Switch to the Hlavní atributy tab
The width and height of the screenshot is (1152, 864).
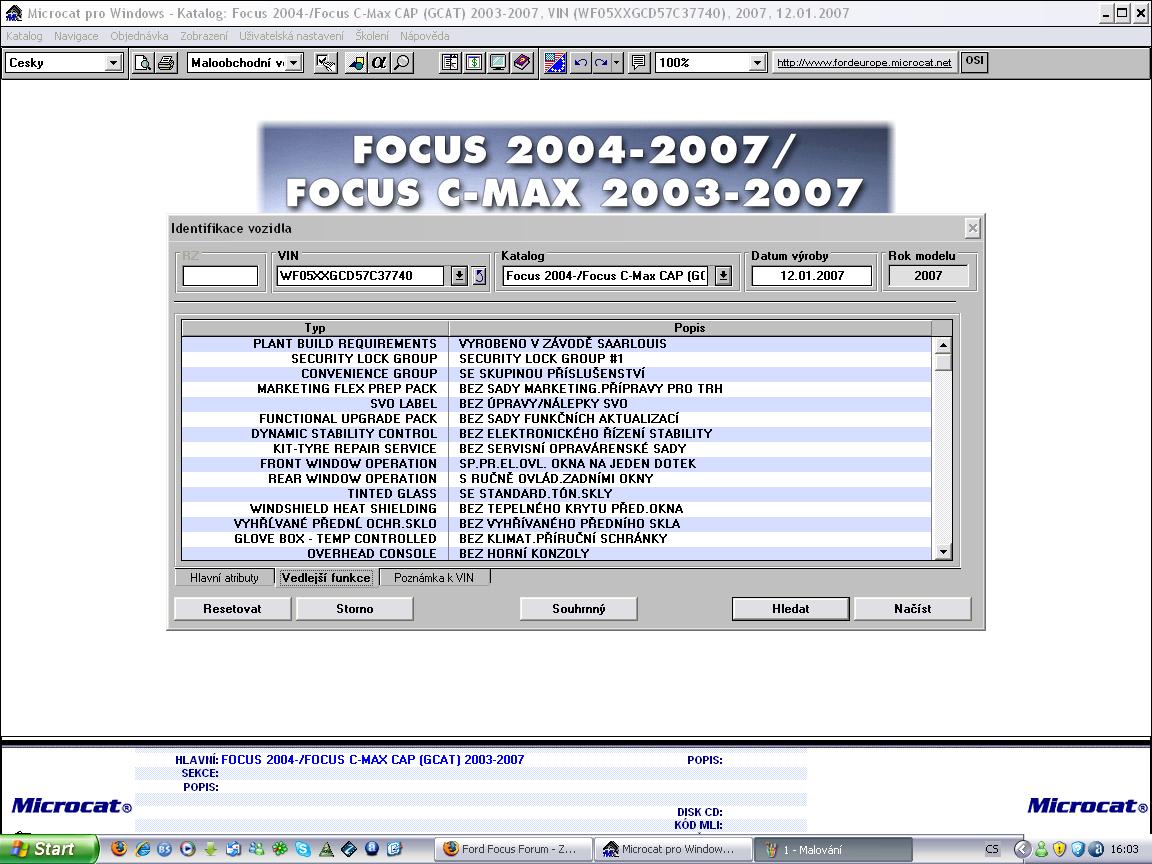click(x=224, y=578)
